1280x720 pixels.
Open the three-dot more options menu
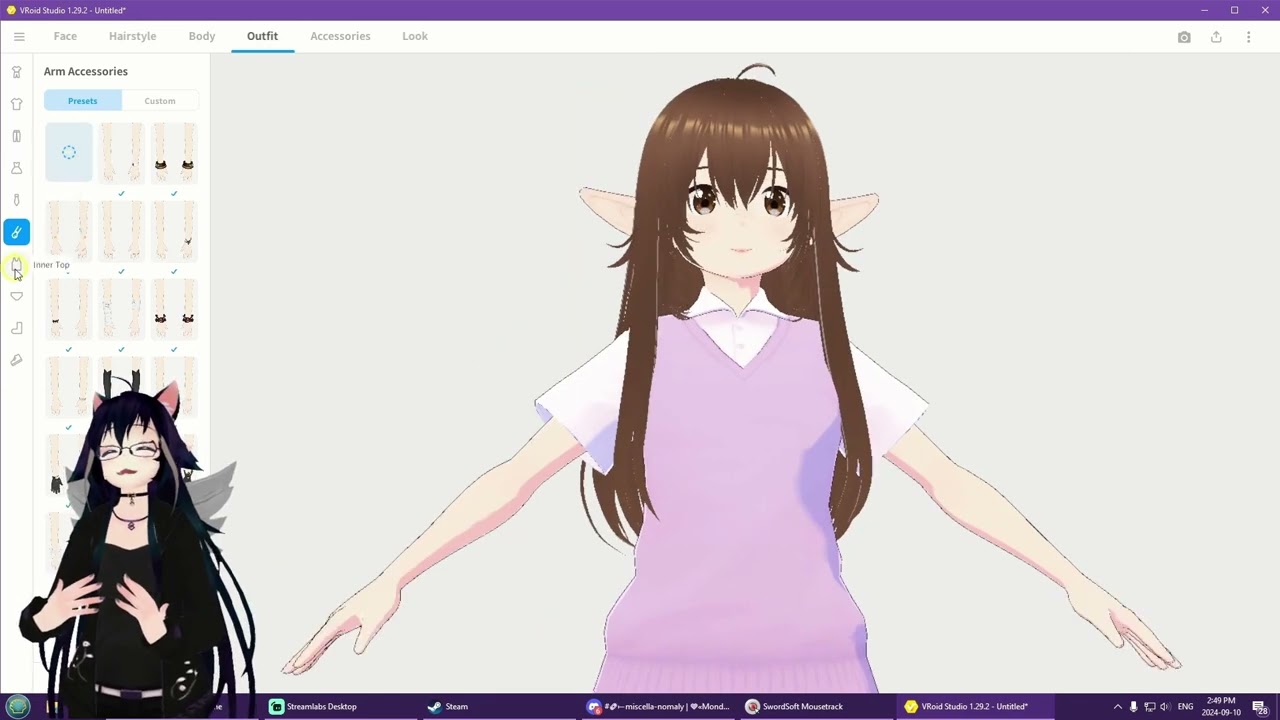(1248, 37)
